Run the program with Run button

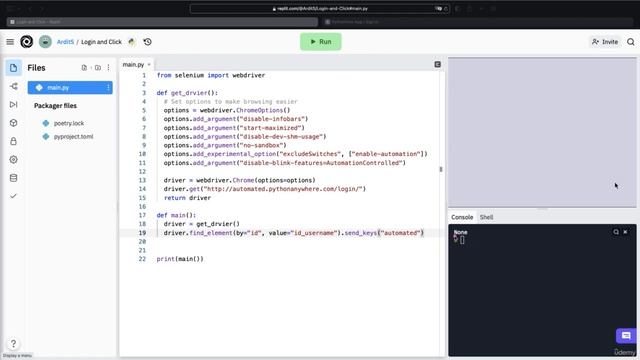320,42
